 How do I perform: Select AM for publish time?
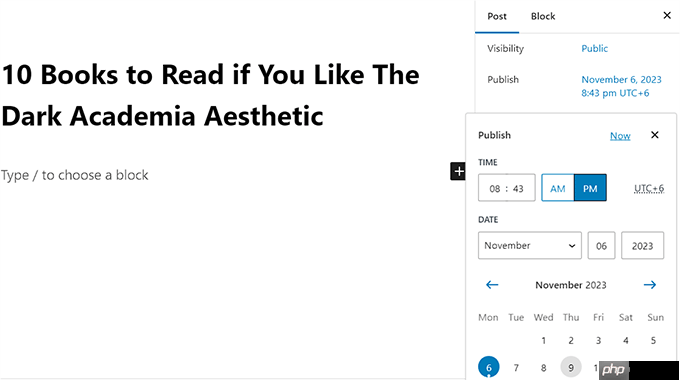[558, 188]
